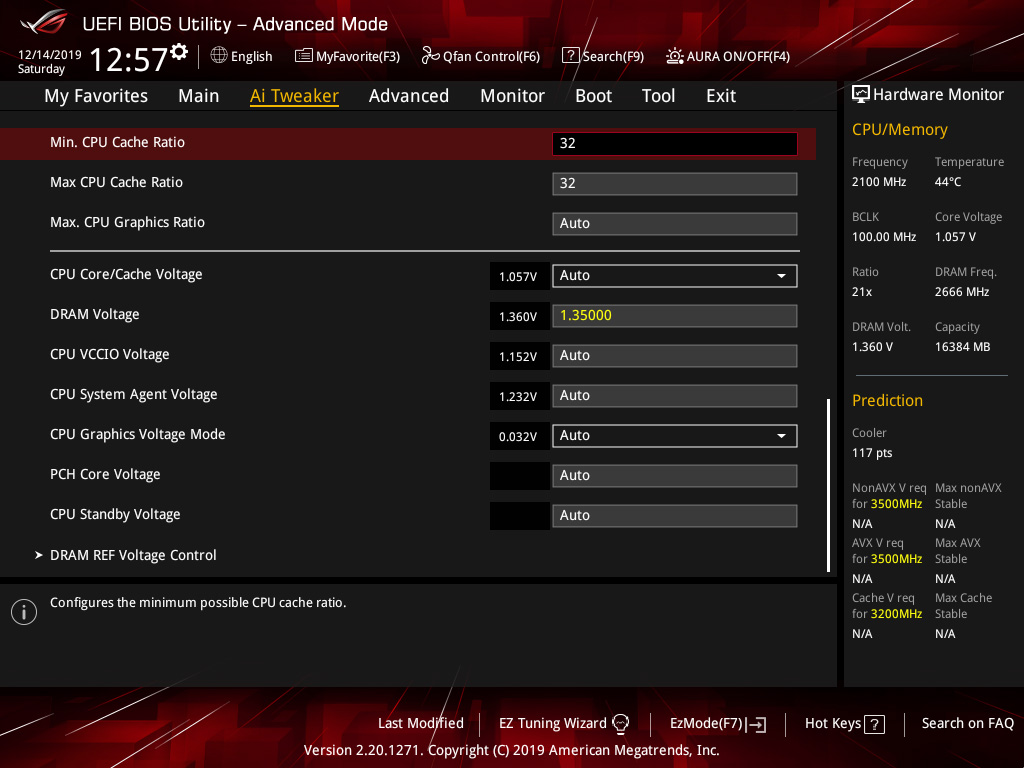The image size is (1024, 768).
Task: Click the 100.00 MHz BCLK value
Action: tap(884, 237)
